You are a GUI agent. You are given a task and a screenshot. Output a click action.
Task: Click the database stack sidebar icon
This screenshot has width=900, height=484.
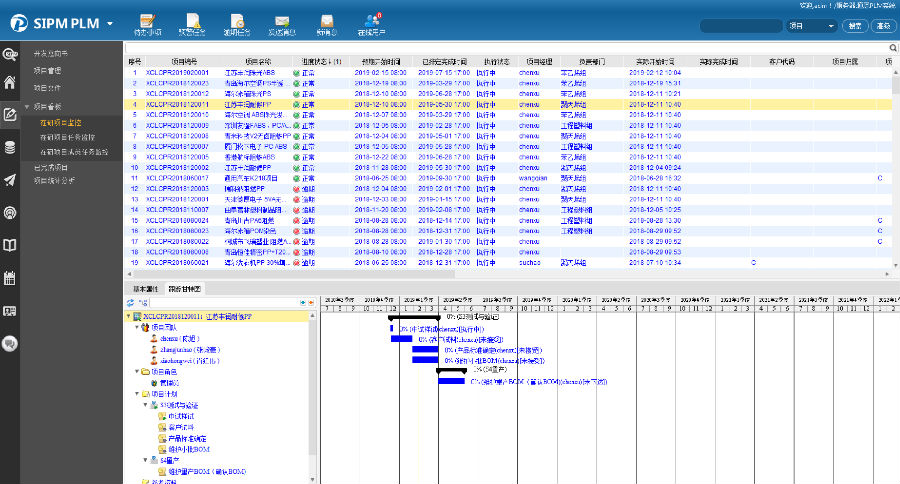10,147
